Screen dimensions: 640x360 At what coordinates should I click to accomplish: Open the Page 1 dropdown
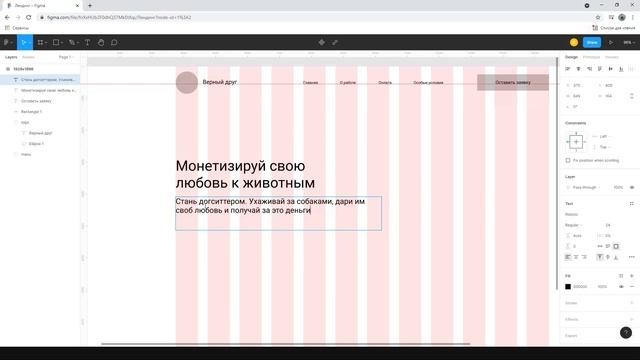(66, 57)
